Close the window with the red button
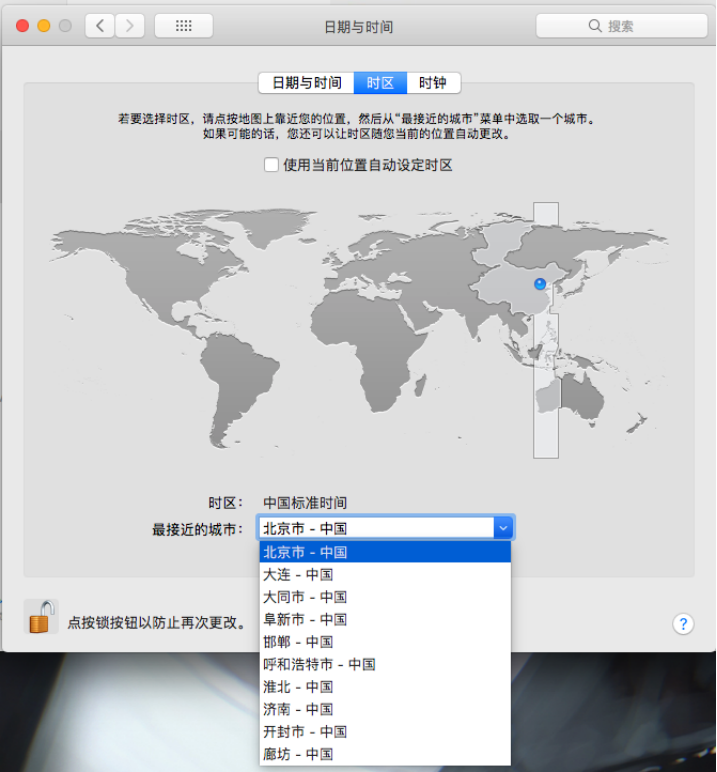Image resolution: width=717 pixels, height=772 pixels. [22, 26]
